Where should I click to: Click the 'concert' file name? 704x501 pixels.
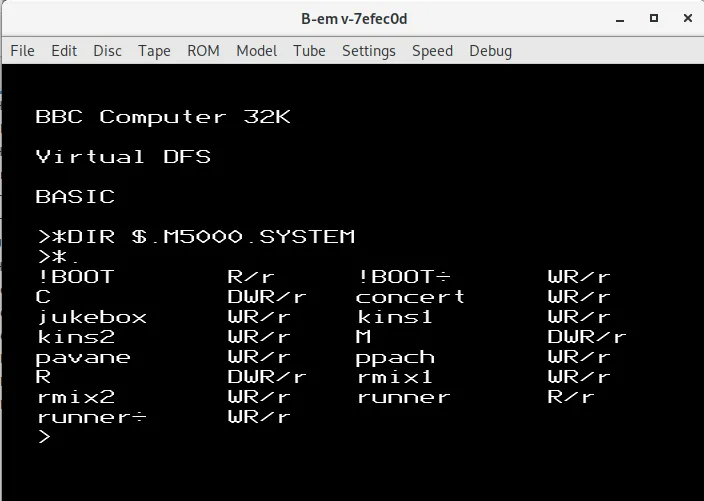click(410, 297)
